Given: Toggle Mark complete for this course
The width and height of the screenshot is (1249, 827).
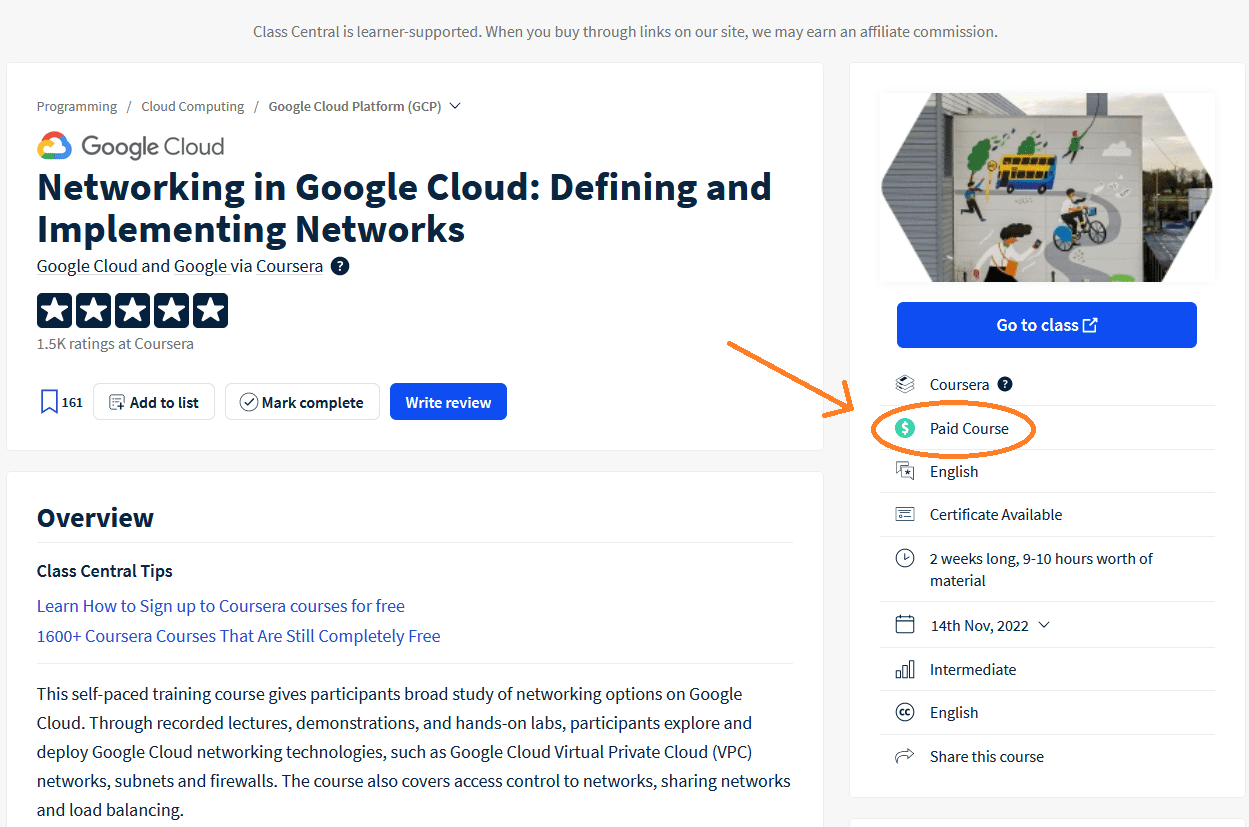Looking at the screenshot, I should pyautogui.click(x=302, y=402).
